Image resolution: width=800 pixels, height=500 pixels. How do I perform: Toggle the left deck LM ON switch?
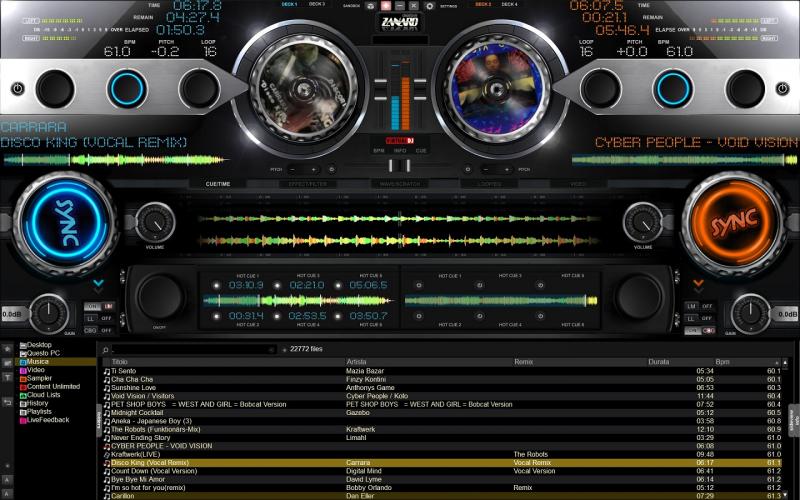point(99,307)
